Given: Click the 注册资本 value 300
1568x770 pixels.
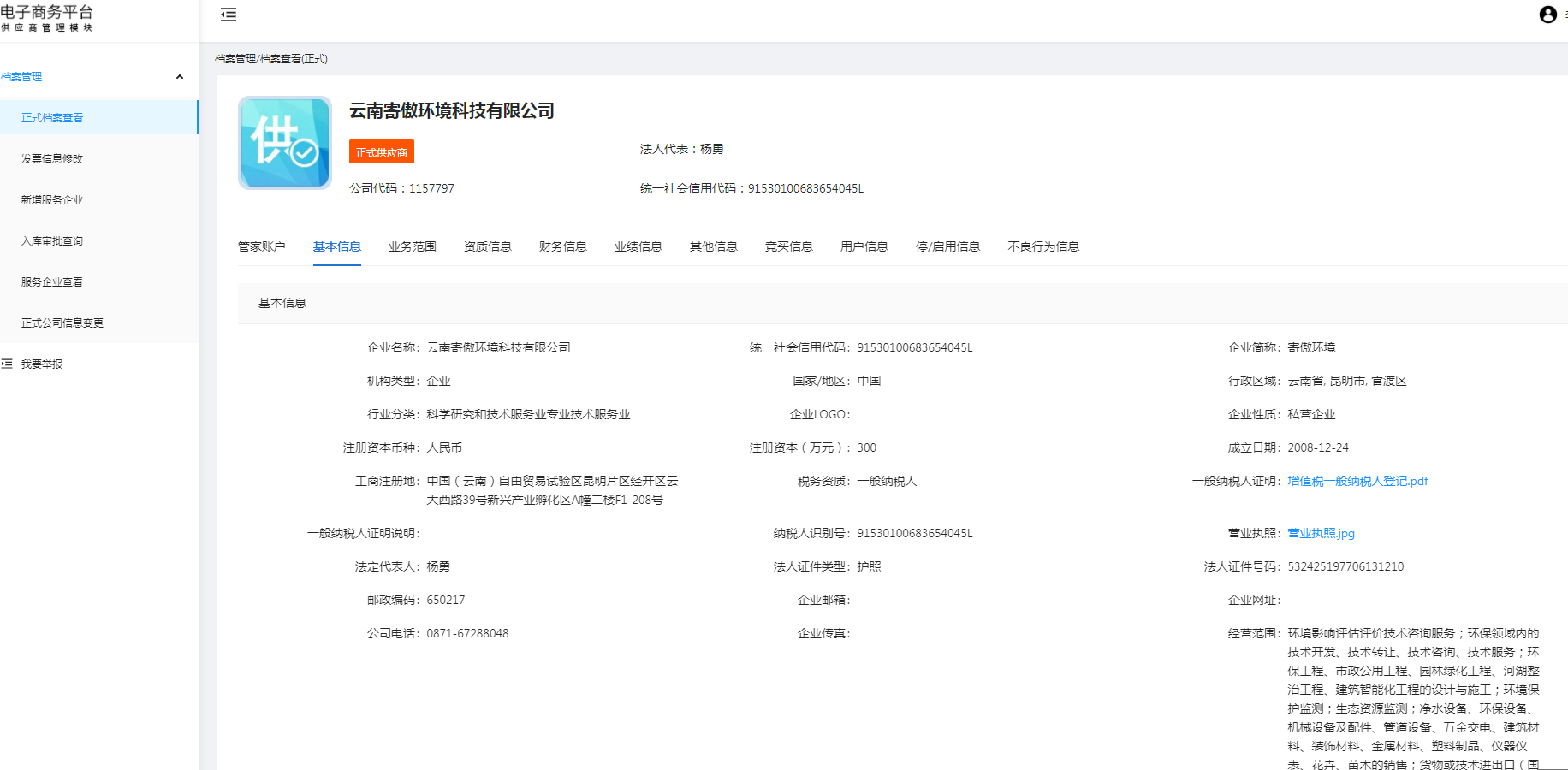Looking at the screenshot, I should coord(867,447).
